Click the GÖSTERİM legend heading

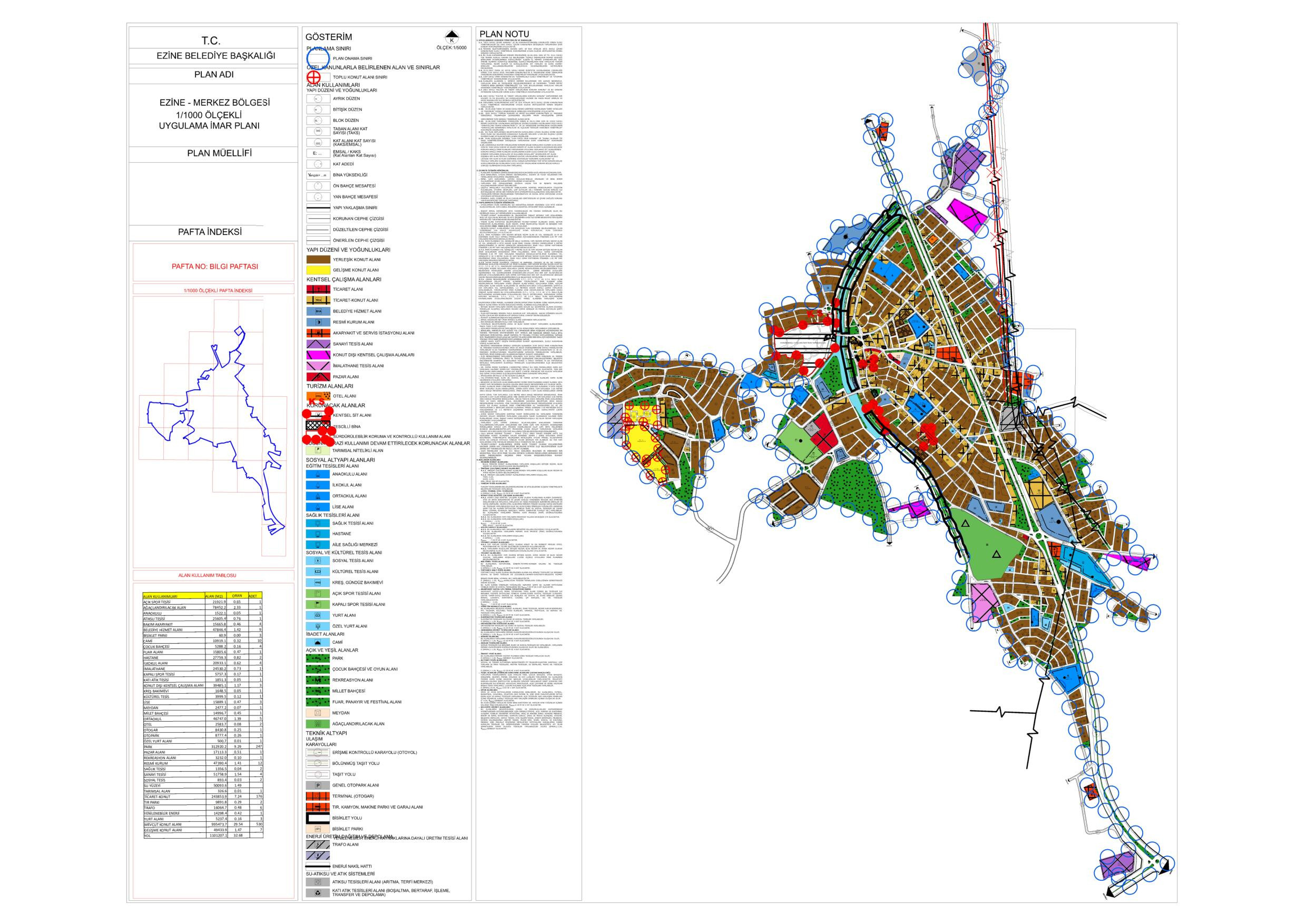pos(328,37)
